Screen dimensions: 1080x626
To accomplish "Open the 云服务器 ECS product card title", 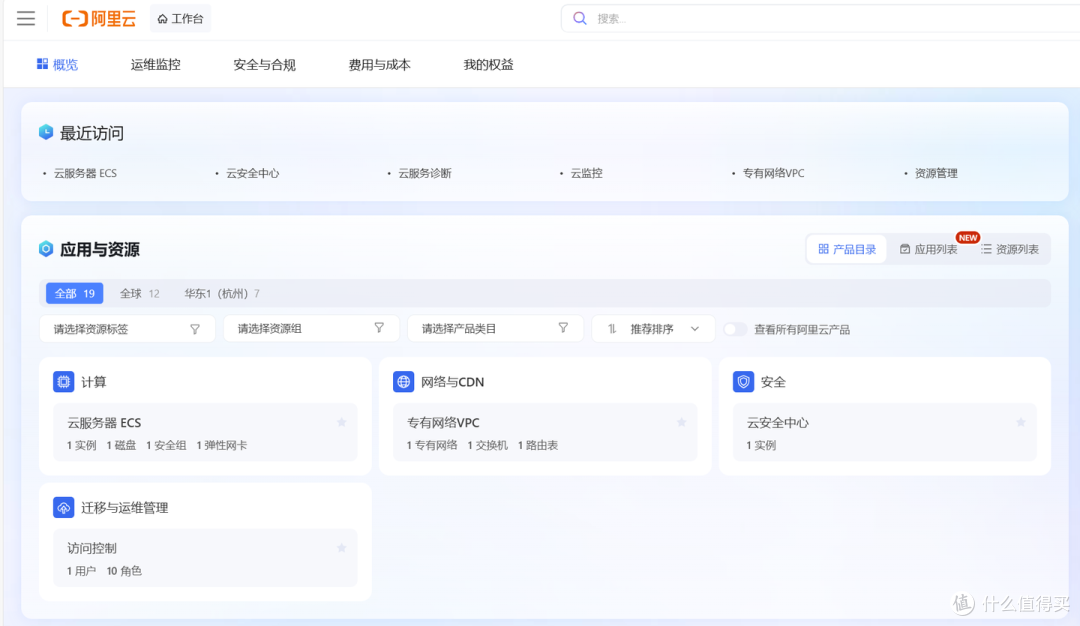I will click(104, 423).
